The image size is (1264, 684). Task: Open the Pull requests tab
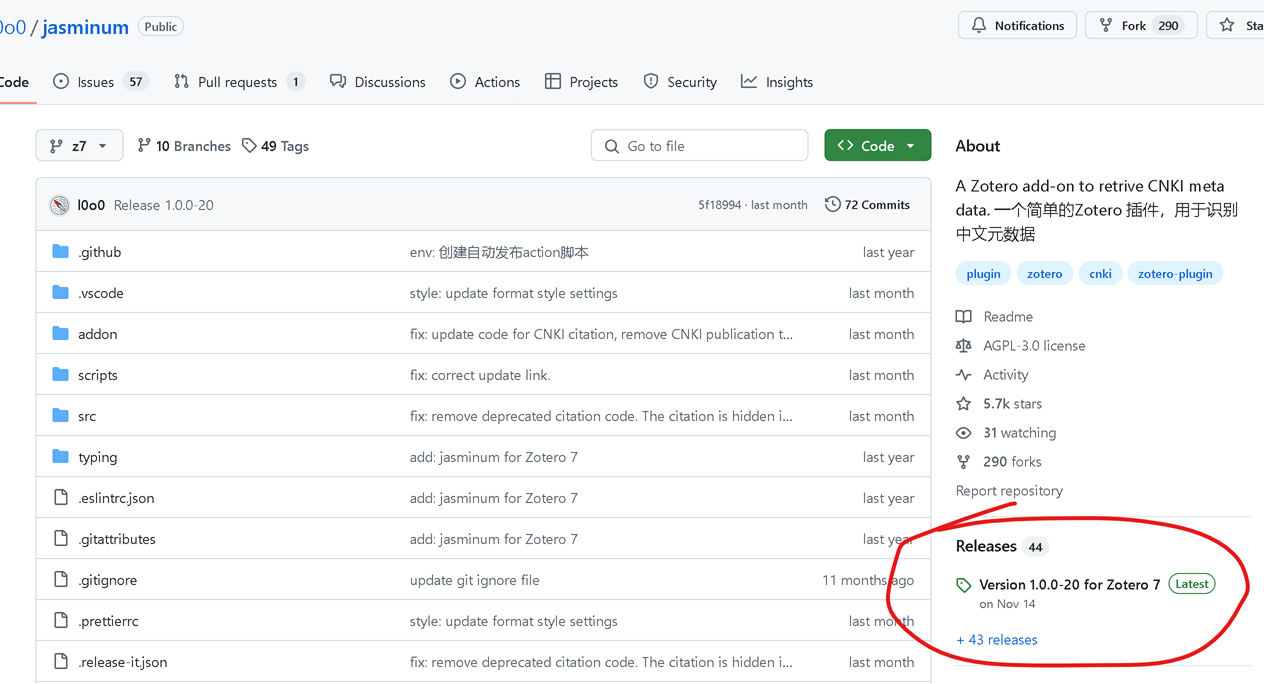(x=238, y=82)
